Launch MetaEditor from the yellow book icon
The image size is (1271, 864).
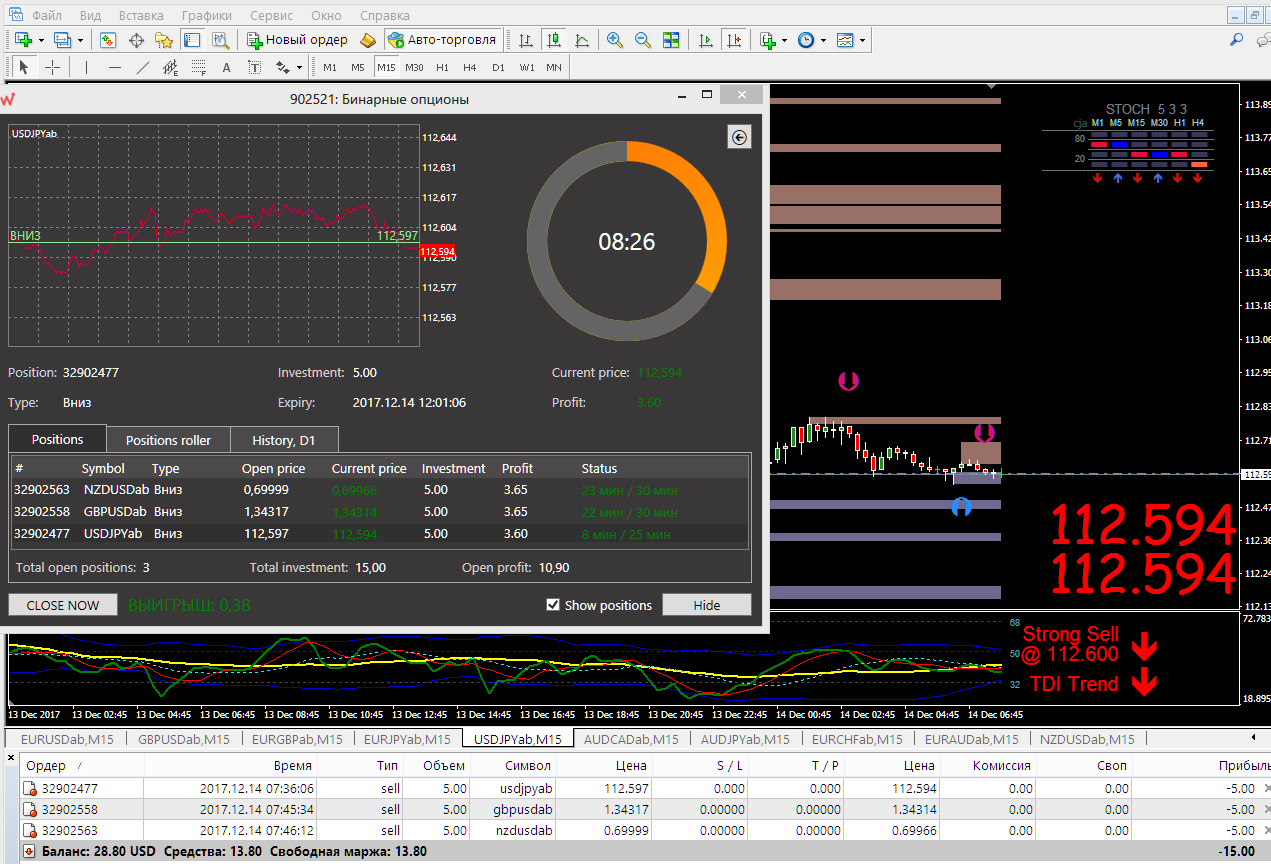[367, 40]
